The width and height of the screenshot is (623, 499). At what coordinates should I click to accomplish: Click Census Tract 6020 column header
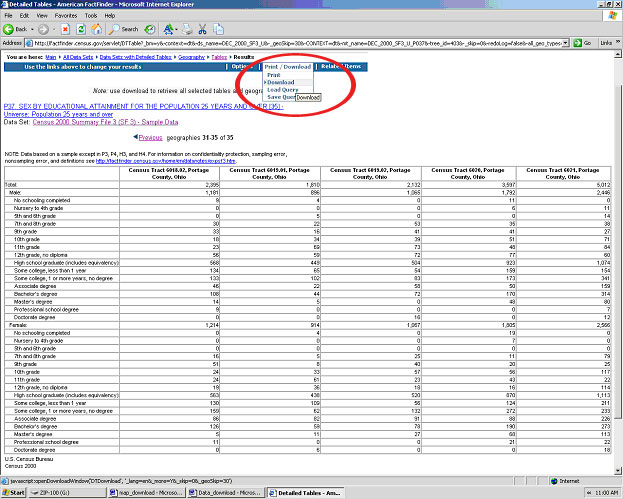468,173
